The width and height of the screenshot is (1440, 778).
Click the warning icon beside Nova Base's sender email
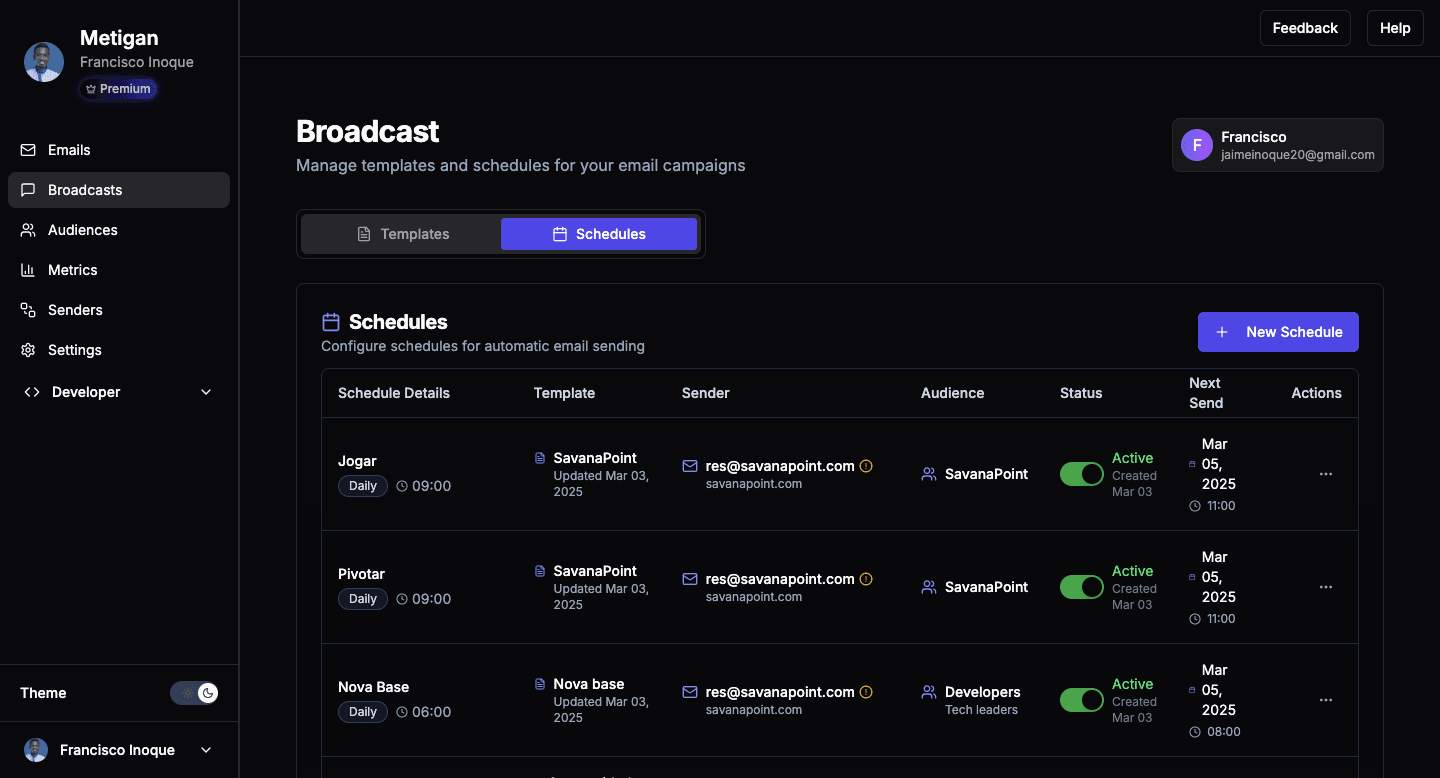[866, 692]
